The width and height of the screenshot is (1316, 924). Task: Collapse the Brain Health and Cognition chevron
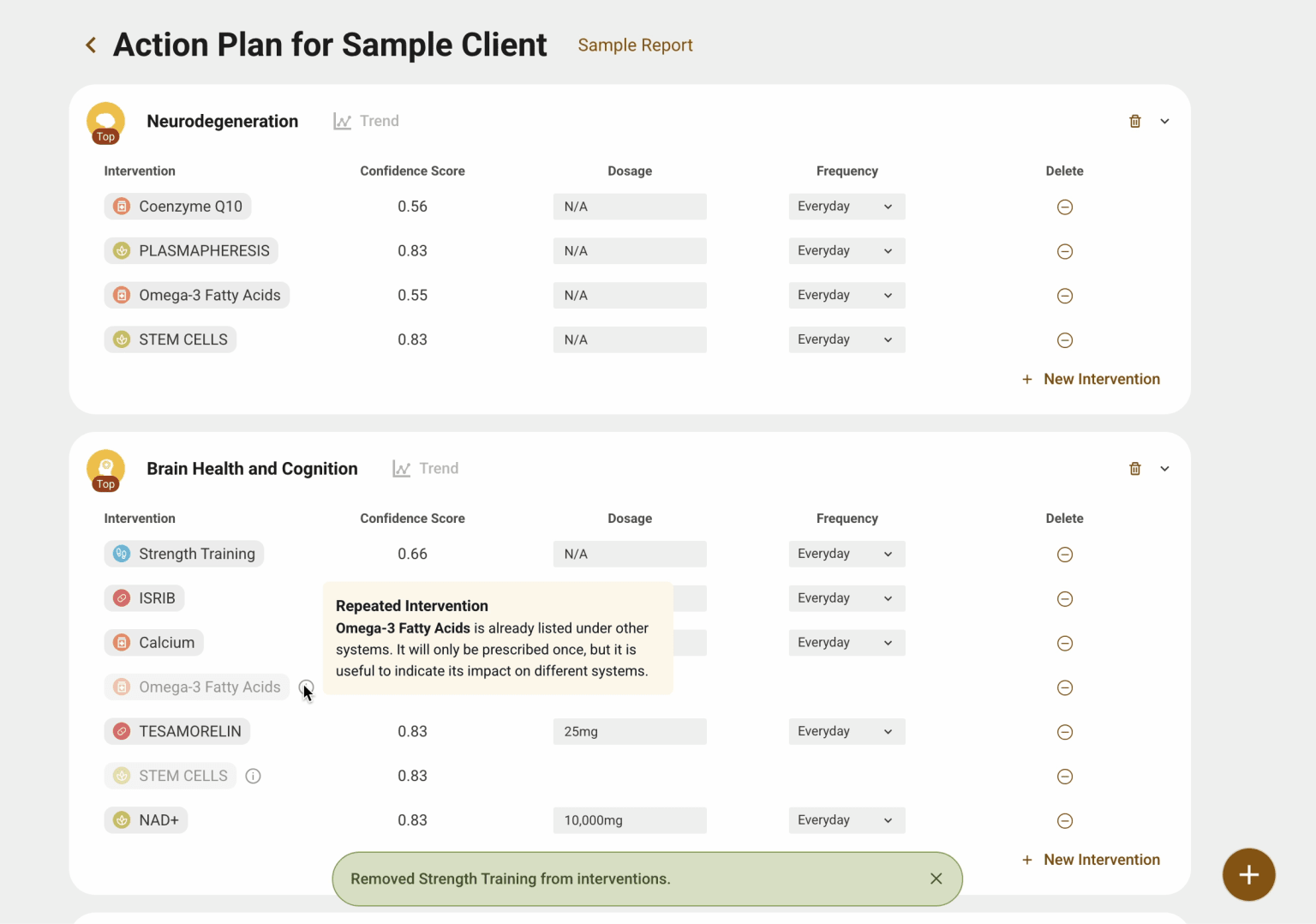point(1164,469)
